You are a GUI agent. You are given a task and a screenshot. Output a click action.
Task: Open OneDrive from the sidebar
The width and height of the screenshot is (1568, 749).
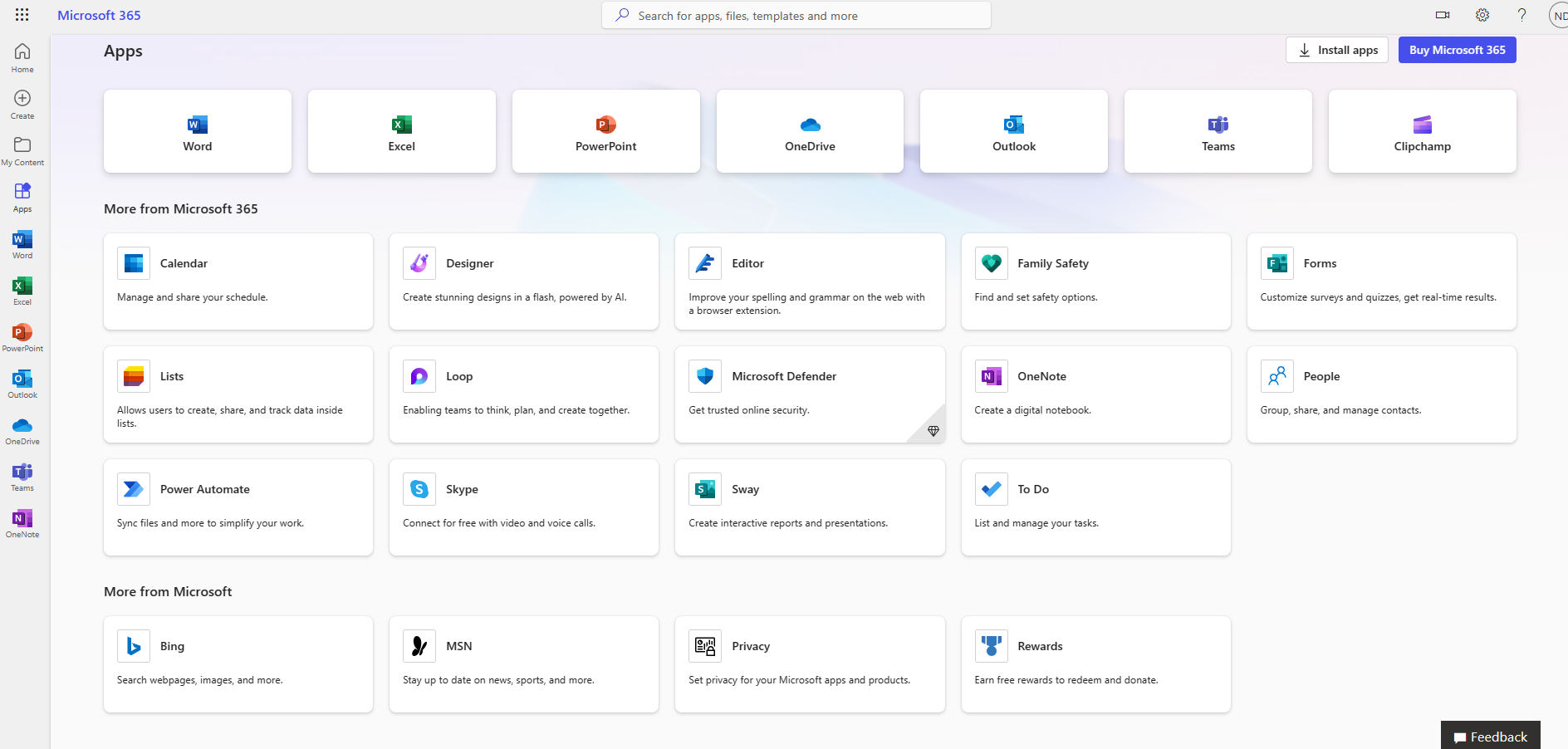[x=22, y=430]
